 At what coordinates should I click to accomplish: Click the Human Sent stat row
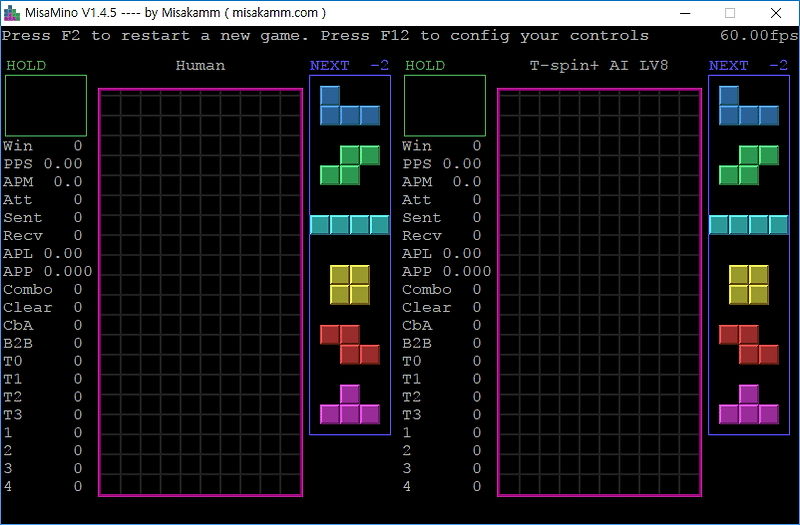coord(43,218)
